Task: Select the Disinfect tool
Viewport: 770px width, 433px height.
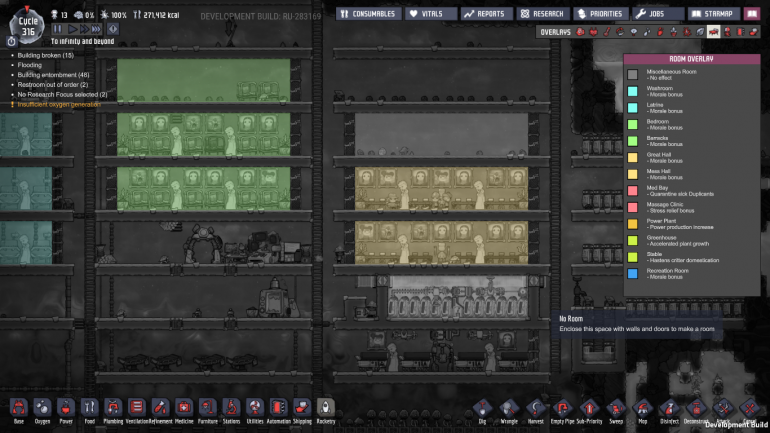Action: point(669,409)
